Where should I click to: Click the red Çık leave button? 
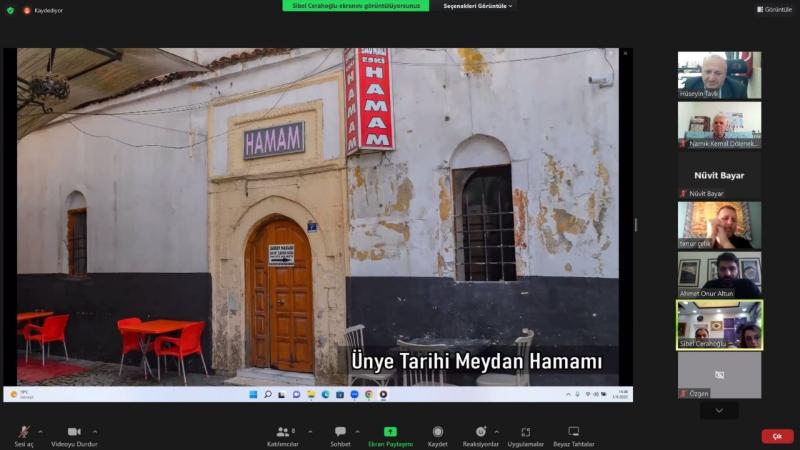777,437
